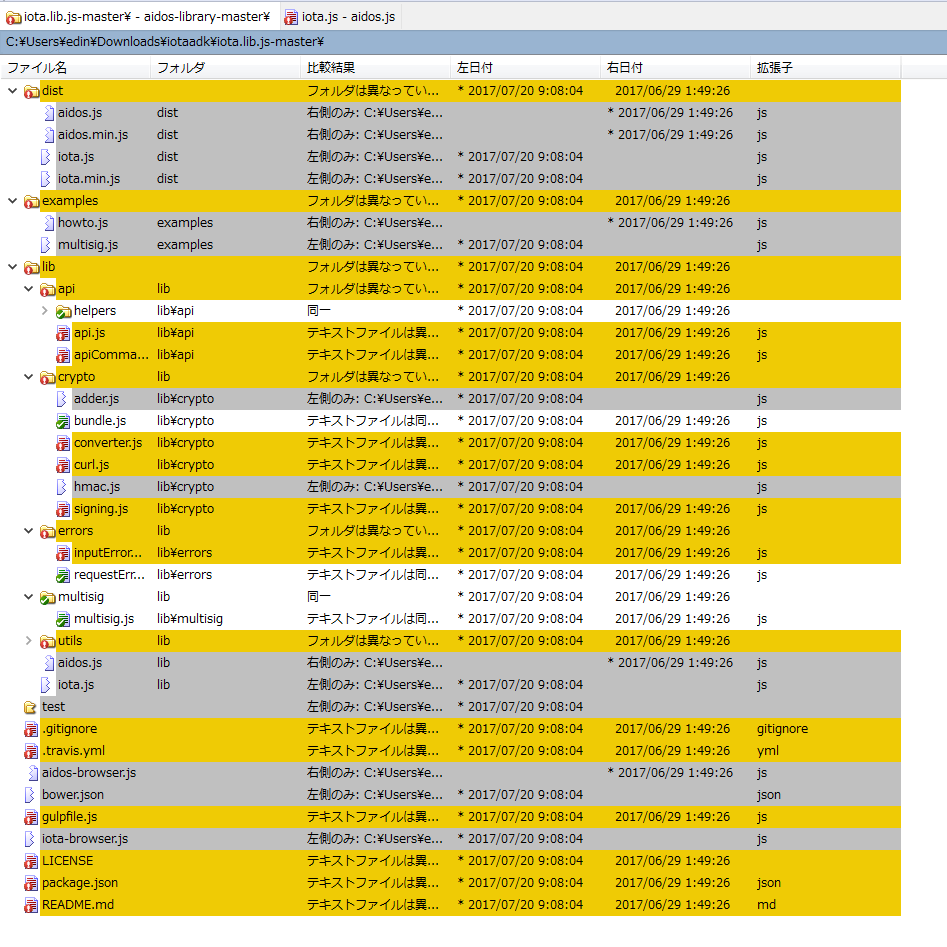Collapse the dist folder row
This screenshot has width=947, height=947.
13,91
